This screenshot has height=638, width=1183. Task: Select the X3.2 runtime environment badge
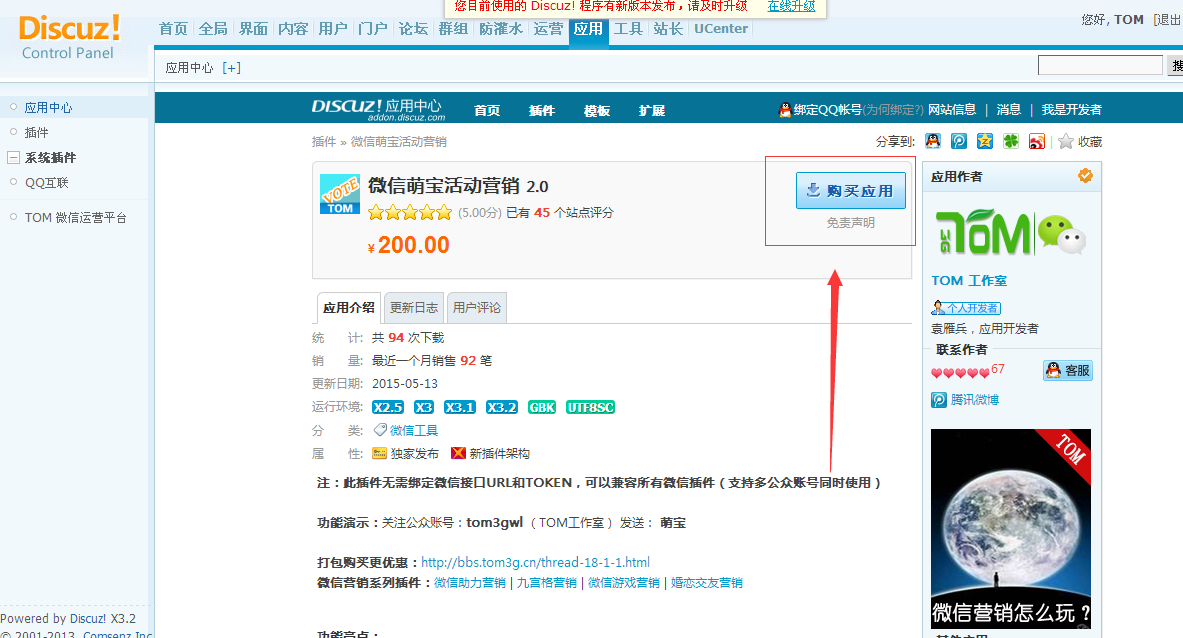501,407
